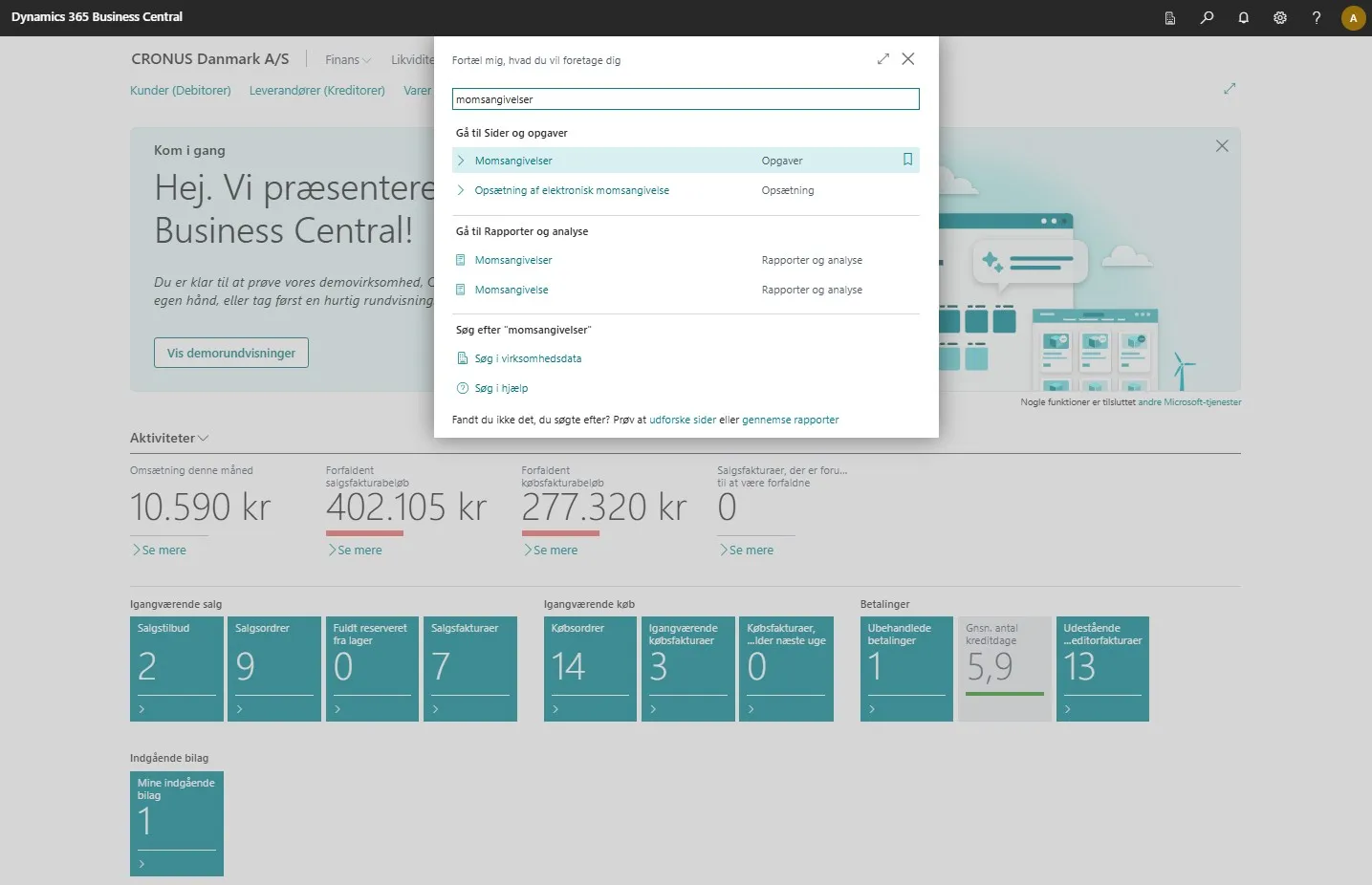The height and width of the screenshot is (885, 1372).
Task: Click the document icon in top bar
Action: [x=1170, y=17]
